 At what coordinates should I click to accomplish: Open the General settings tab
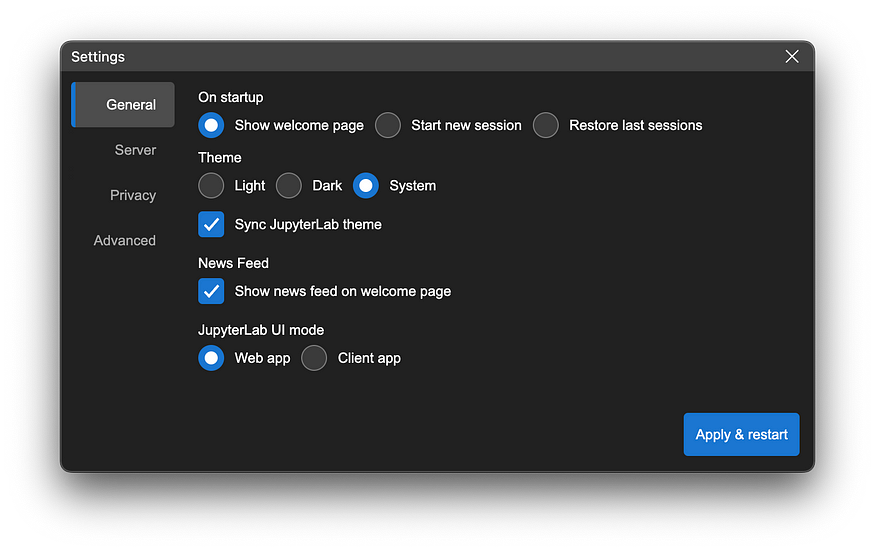[123, 104]
